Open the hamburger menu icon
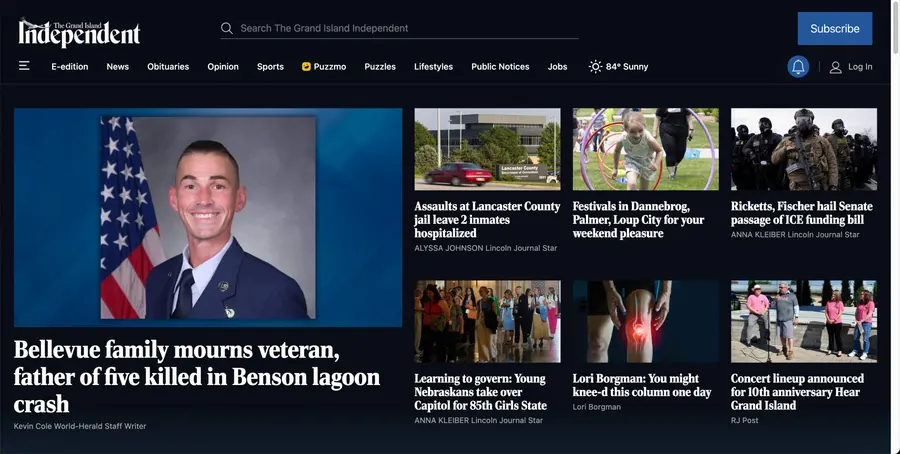900x454 pixels. [24, 66]
